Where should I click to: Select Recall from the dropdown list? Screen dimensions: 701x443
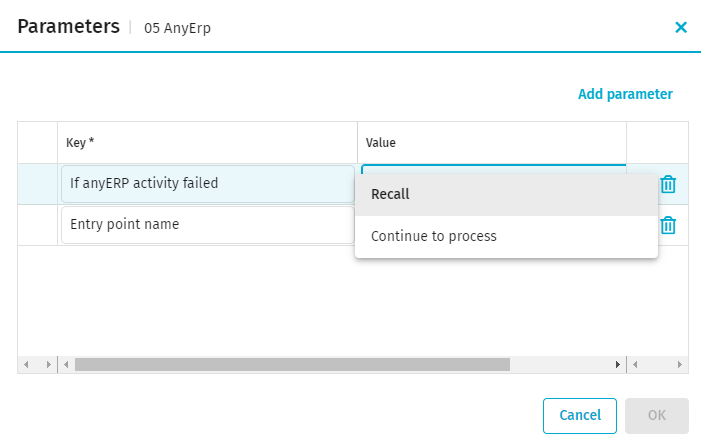pyautogui.click(x=506, y=194)
